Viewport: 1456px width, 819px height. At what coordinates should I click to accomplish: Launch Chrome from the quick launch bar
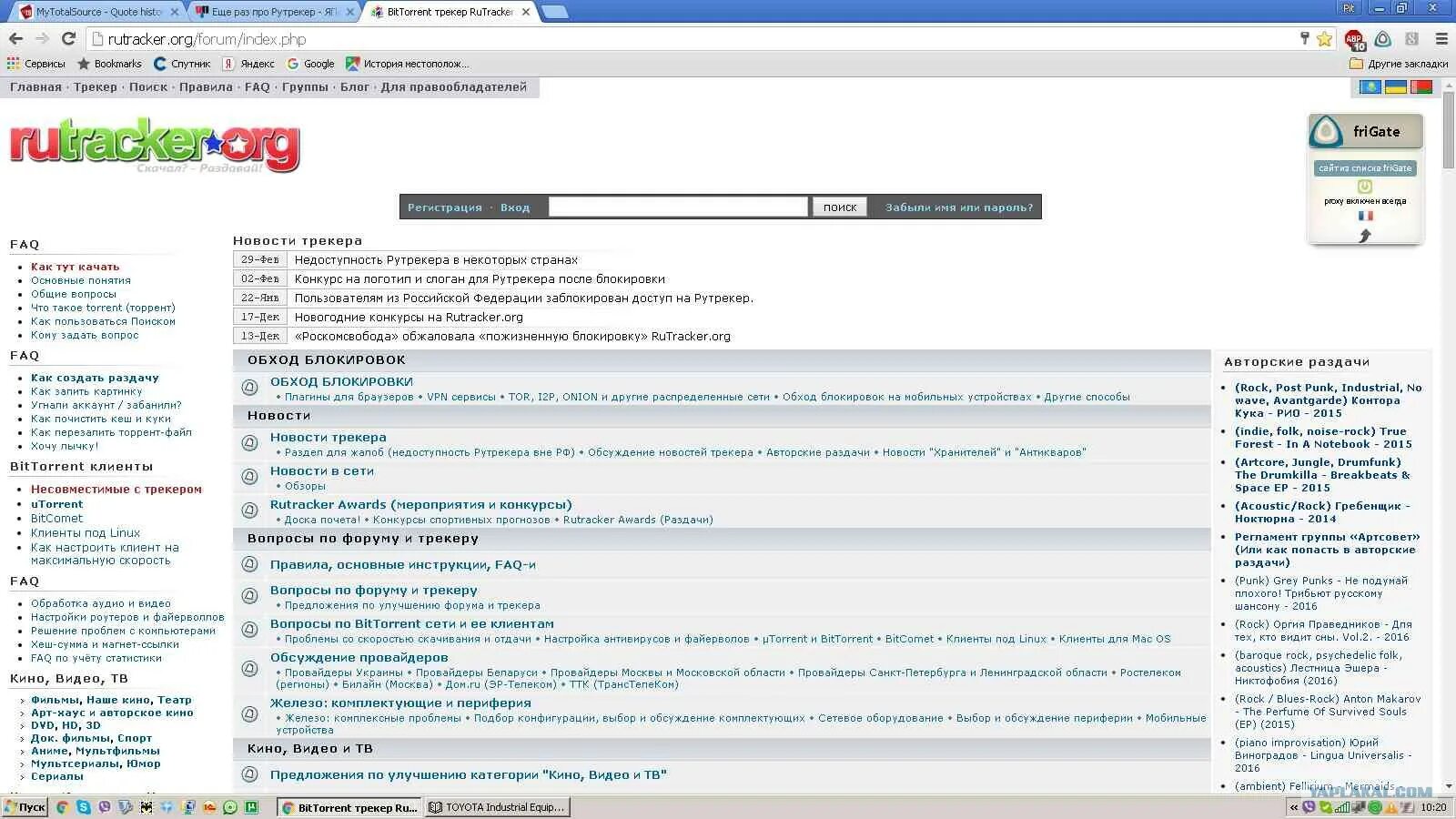pos(63,807)
